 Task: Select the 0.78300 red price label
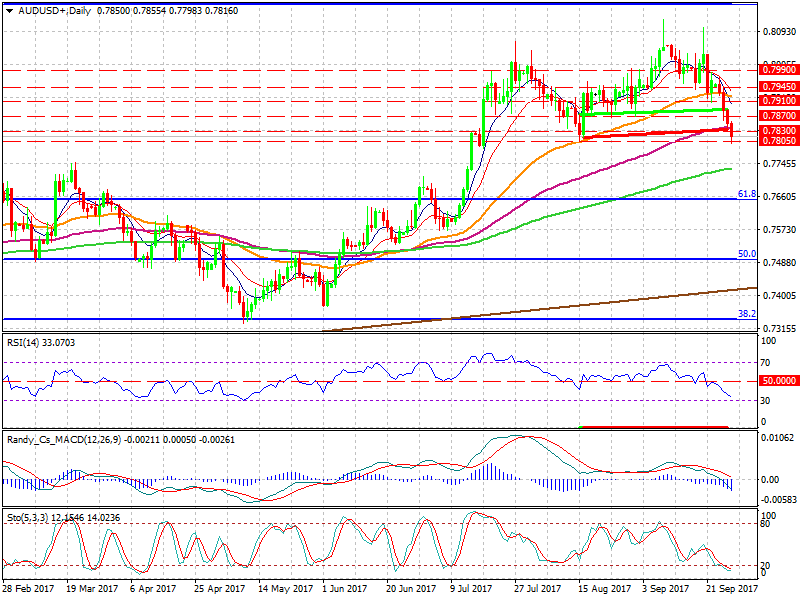[x=778, y=131]
